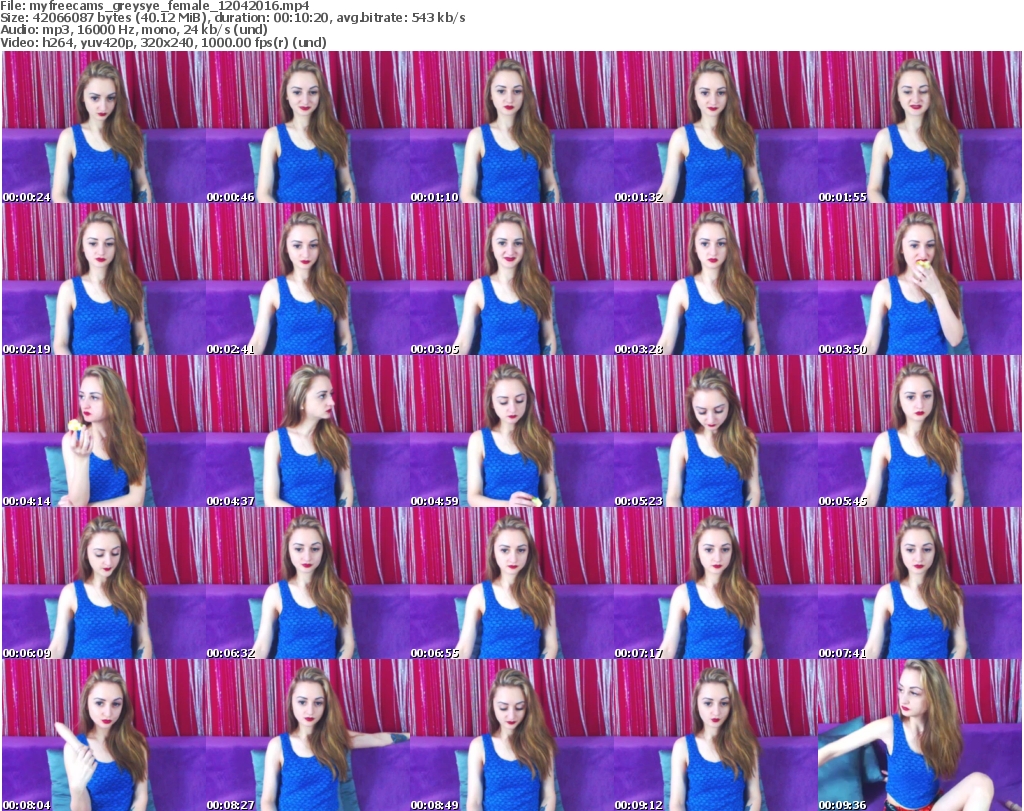This screenshot has height=811, width=1024.
Task: Click the frame marked 00:04:59
Action: 511,431
